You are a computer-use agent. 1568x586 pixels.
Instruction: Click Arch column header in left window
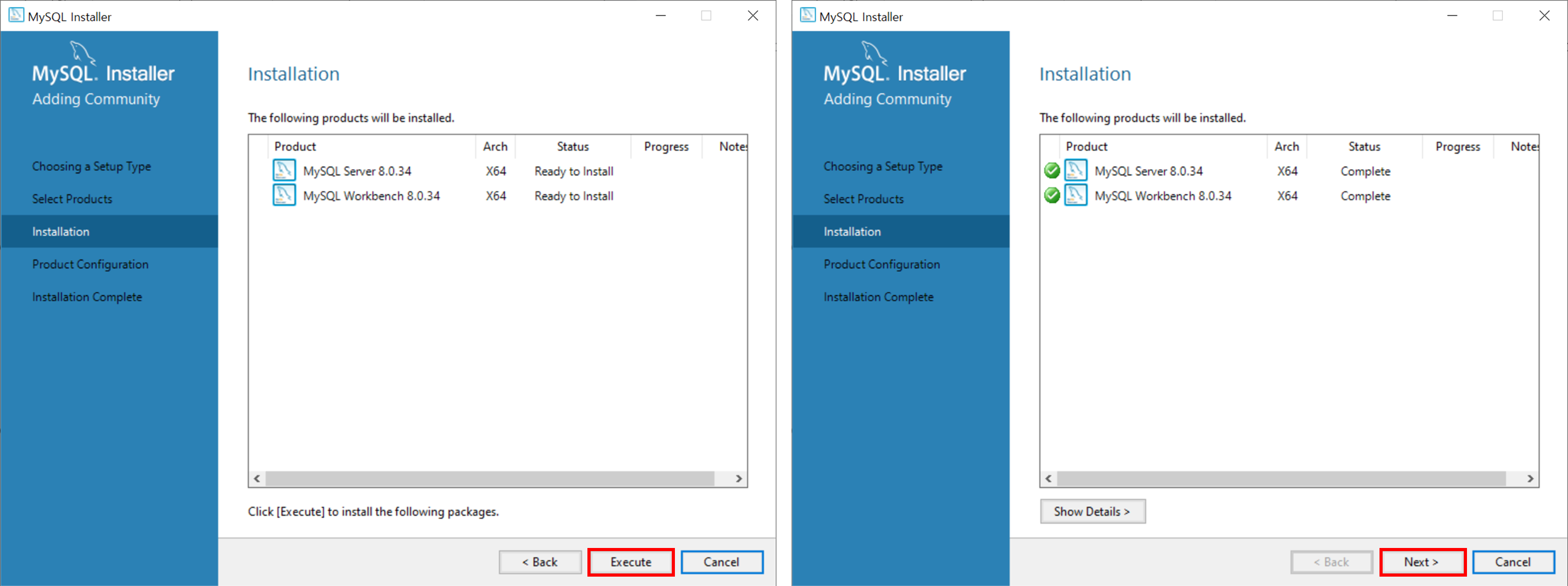[x=495, y=146]
